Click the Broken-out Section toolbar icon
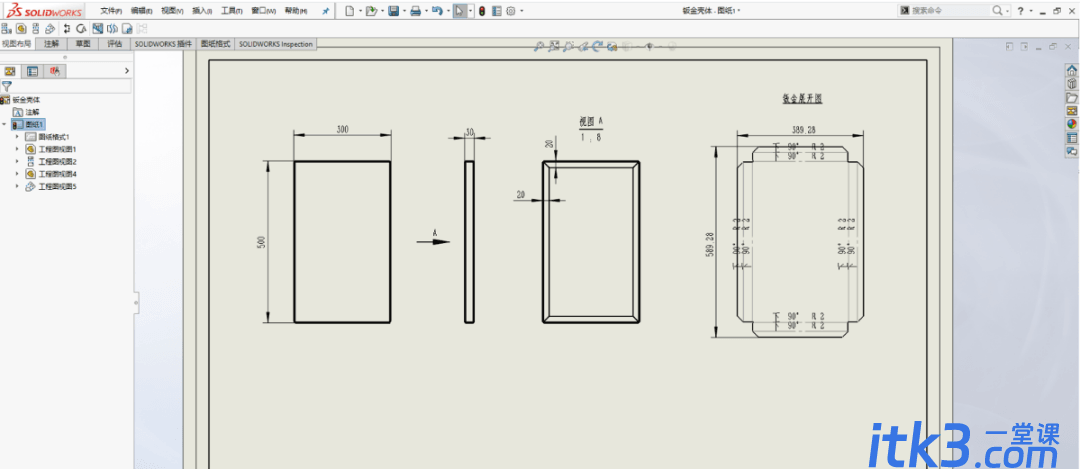 click(x=97, y=28)
